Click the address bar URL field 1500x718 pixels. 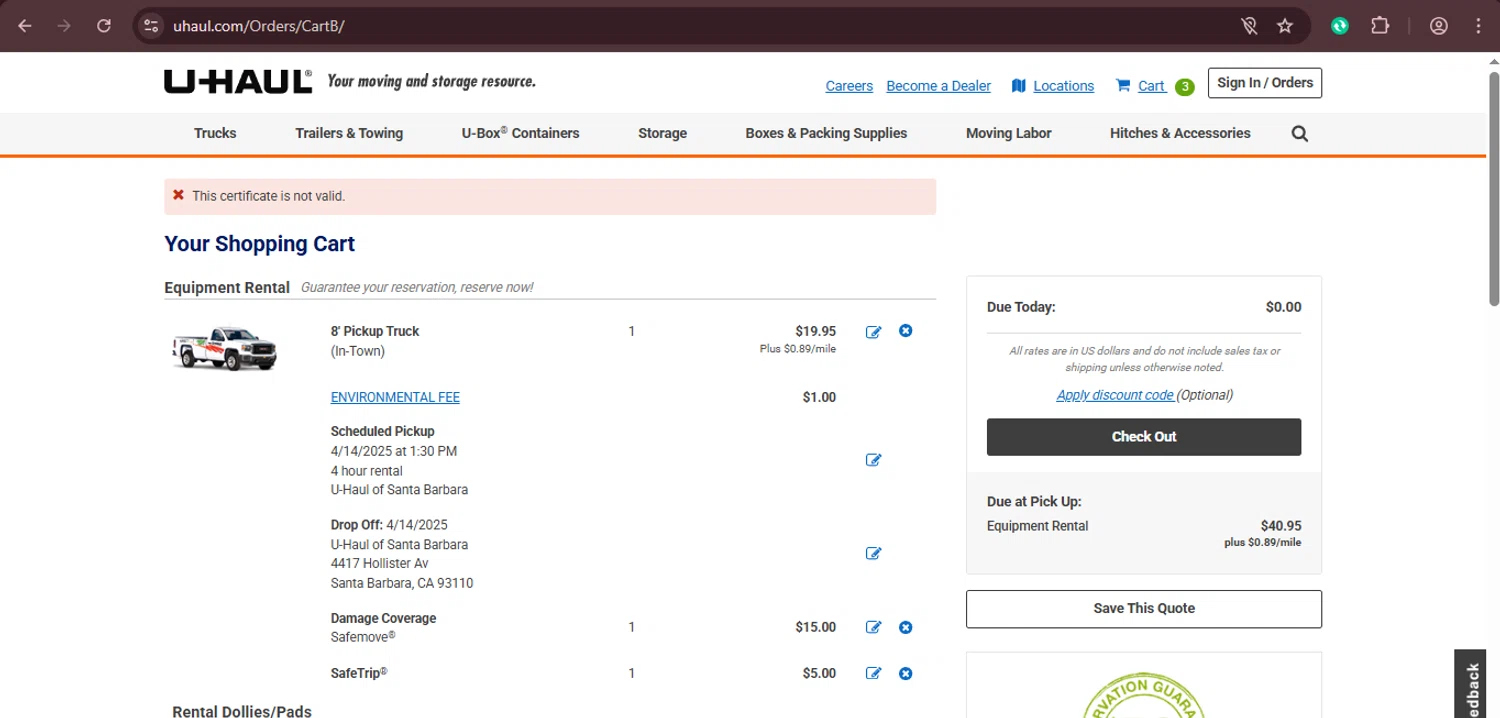[x=690, y=26]
